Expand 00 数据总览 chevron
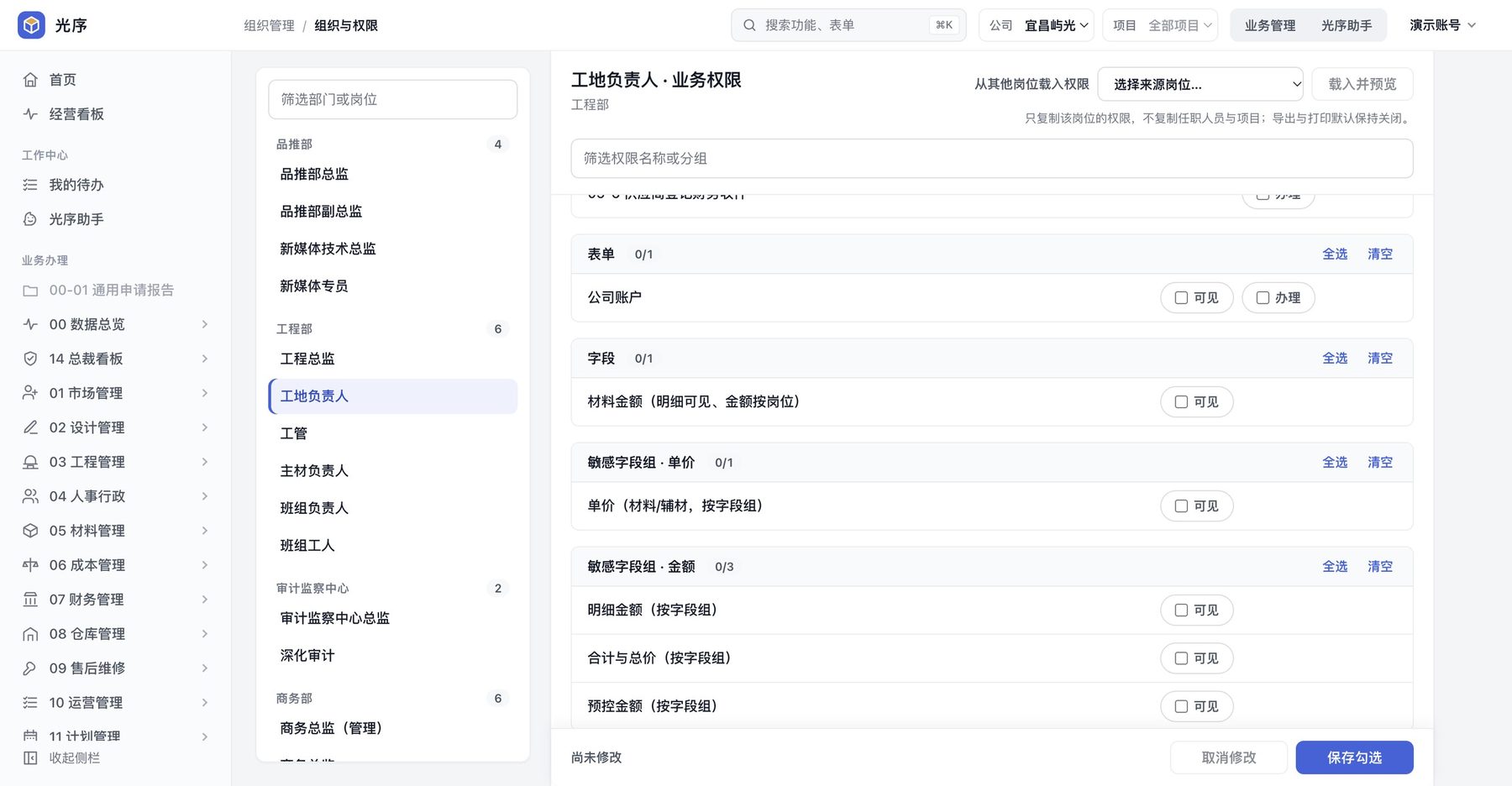The height and width of the screenshot is (786, 1512). pos(204,324)
